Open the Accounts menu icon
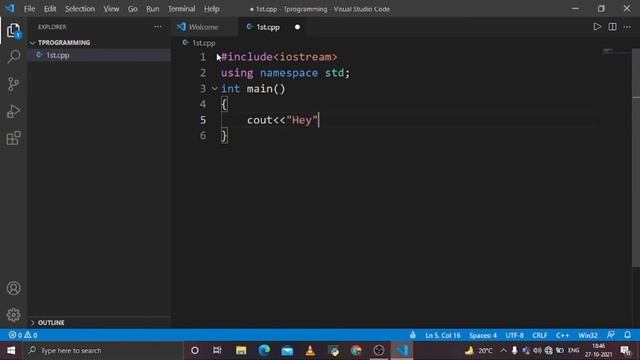 [13, 288]
